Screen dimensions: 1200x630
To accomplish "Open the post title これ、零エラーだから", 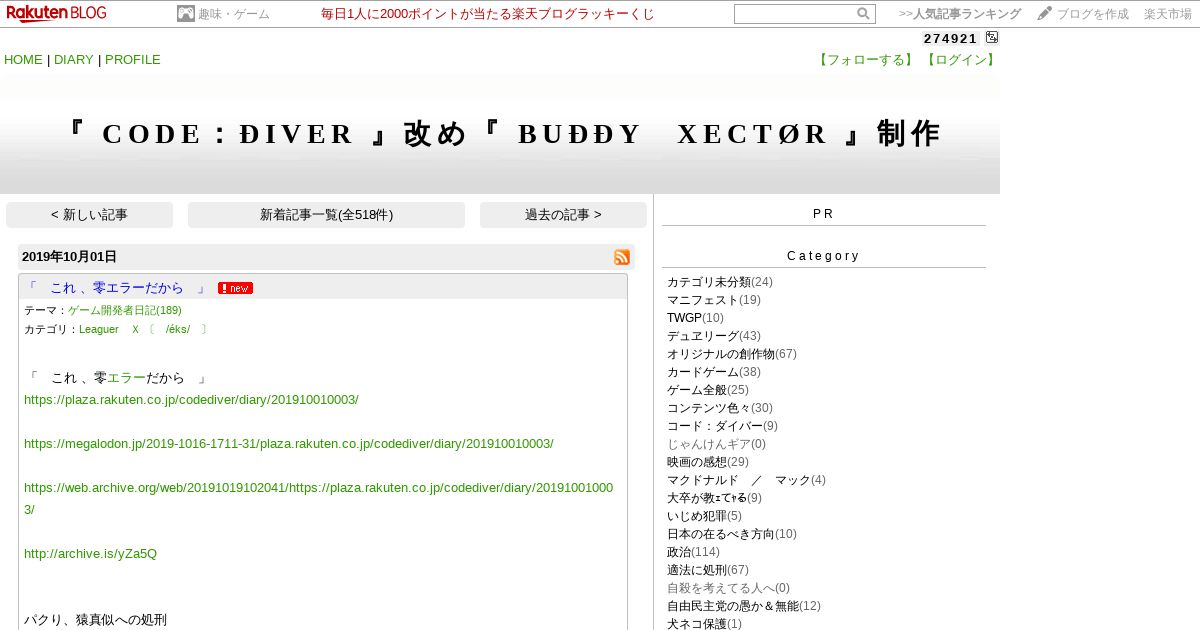I will point(117,288).
